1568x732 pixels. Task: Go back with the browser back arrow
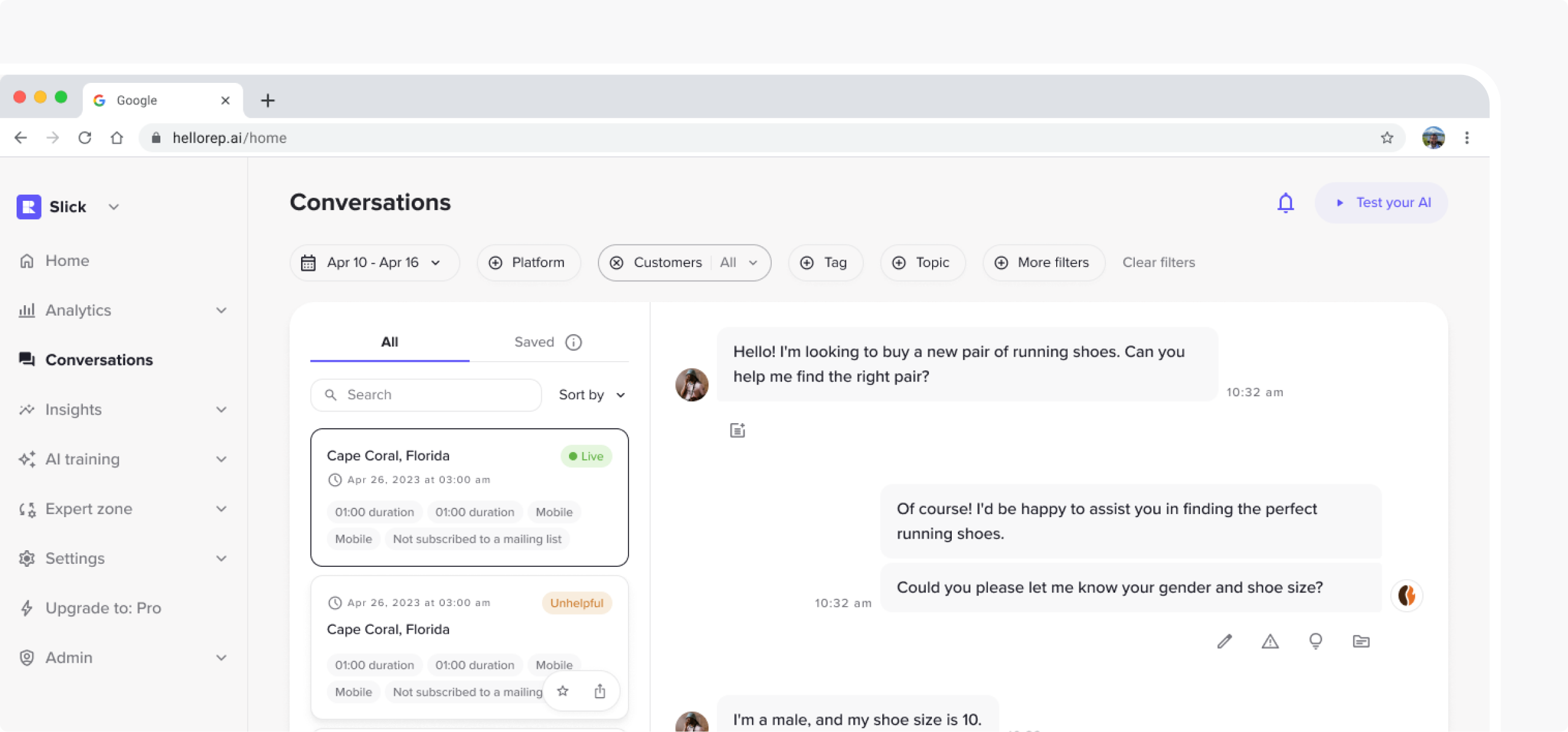pyautogui.click(x=21, y=138)
